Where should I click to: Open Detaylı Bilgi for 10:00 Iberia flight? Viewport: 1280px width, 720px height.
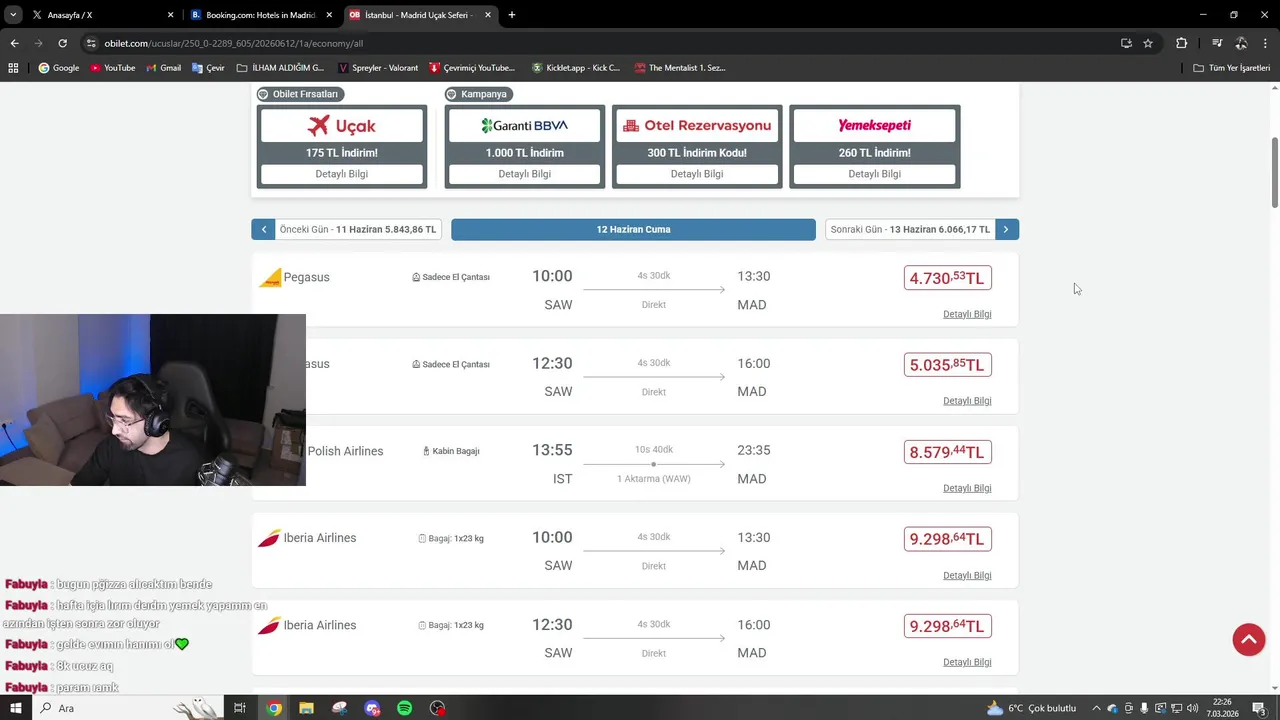967,575
